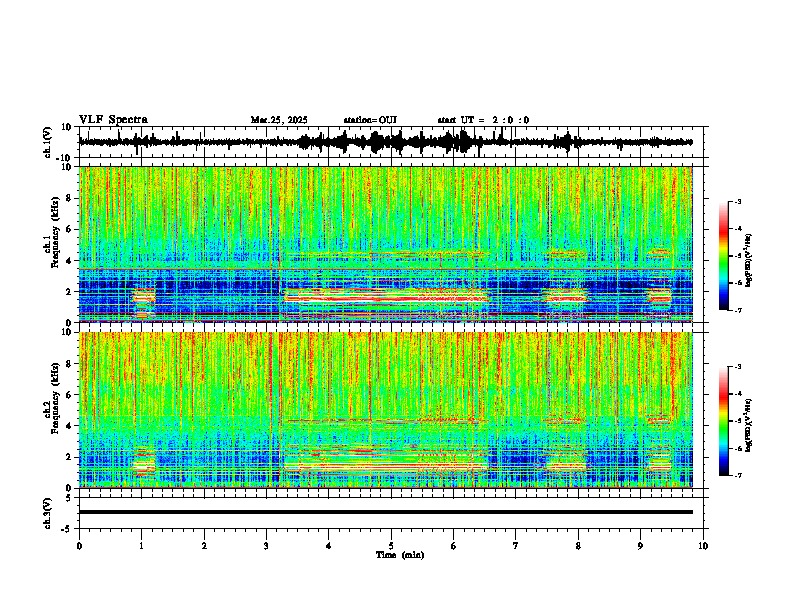Click the "6" kHz tick on ch.2 frequency axis
This screenshot has width=792, height=612.
click(70, 395)
